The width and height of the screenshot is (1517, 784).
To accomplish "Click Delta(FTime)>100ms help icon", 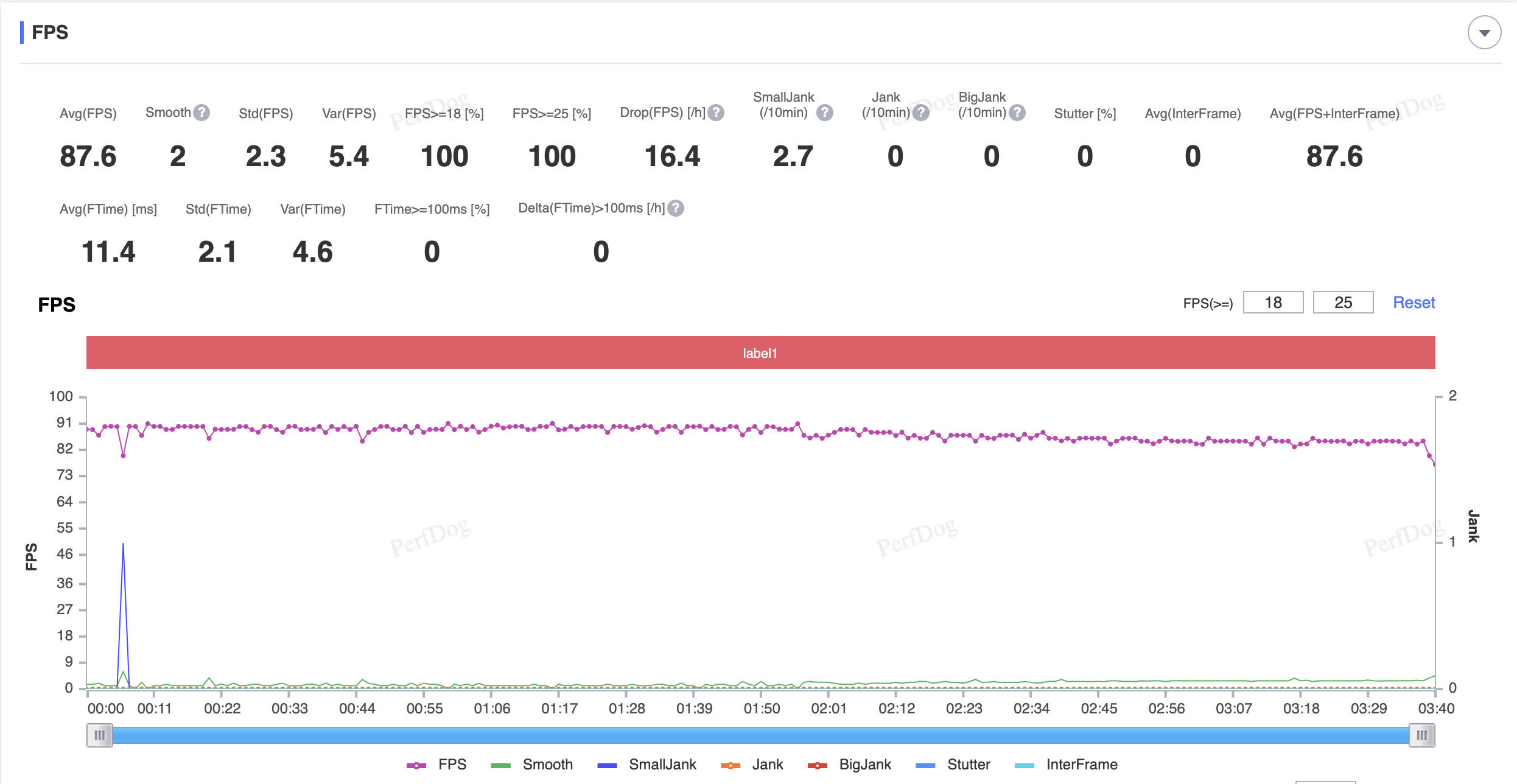I will pyautogui.click(x=676, y=208).
